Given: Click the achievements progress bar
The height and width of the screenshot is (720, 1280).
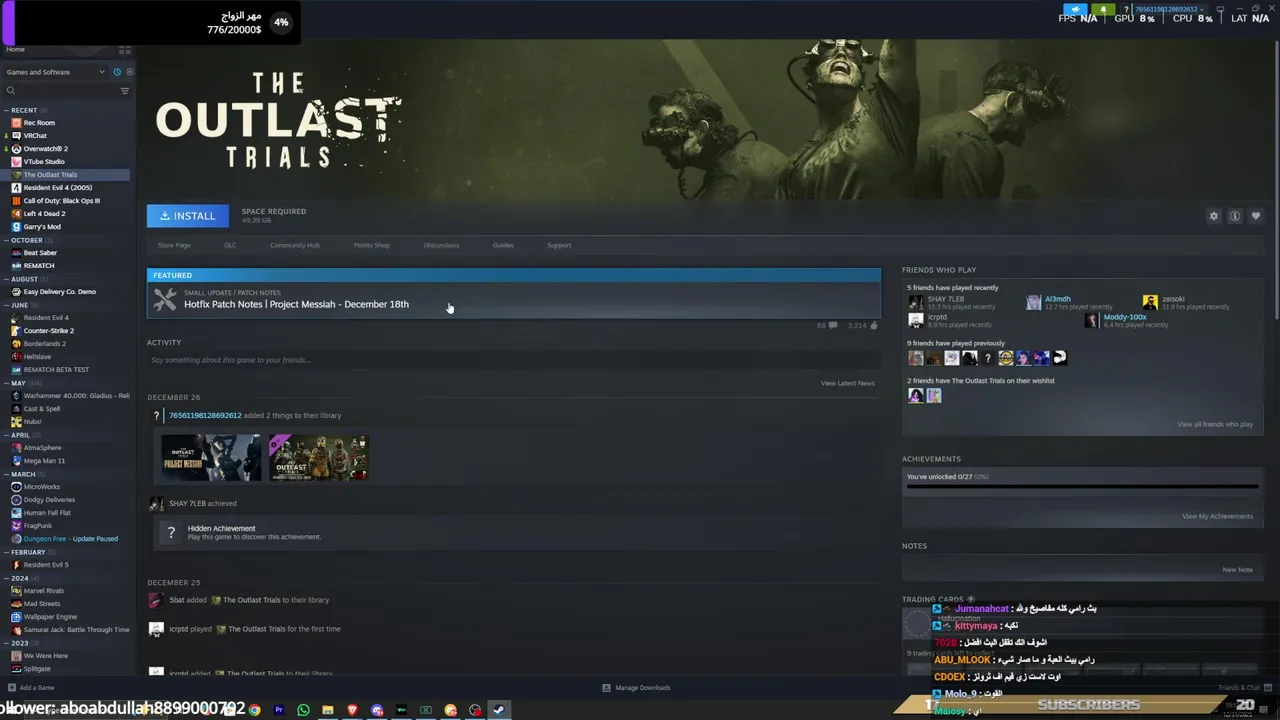Looking at the screenshot, I should 1082,487.
